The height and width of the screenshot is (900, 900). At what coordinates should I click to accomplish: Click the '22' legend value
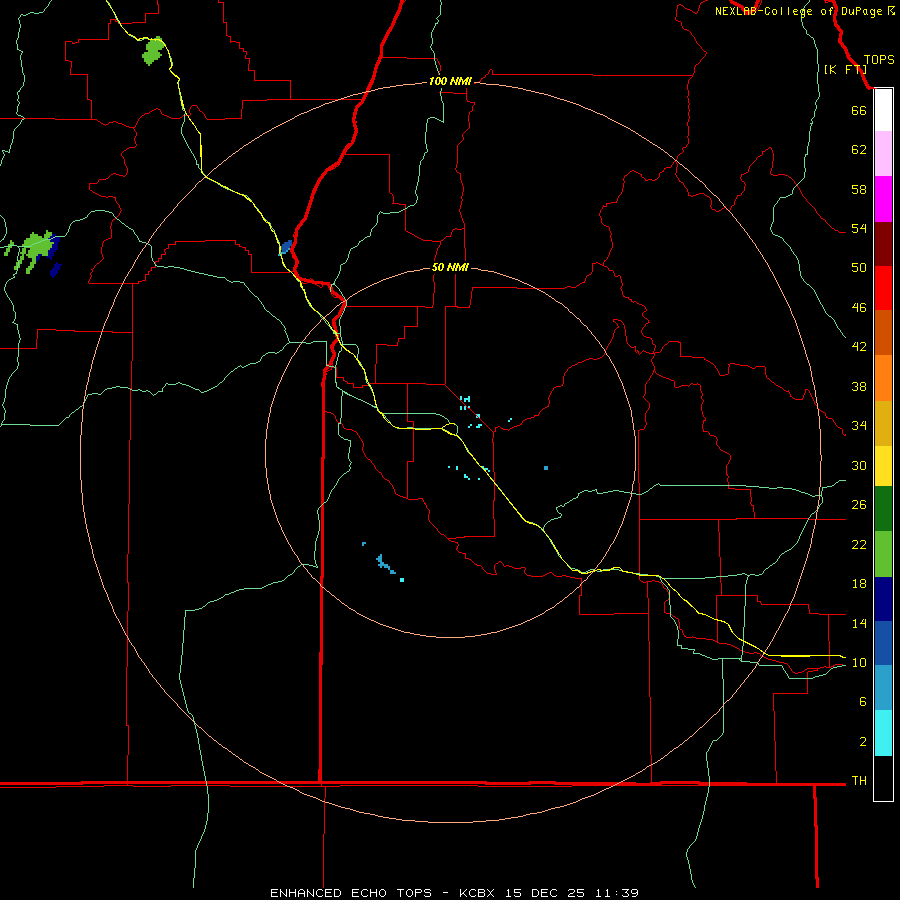point(859,545)
